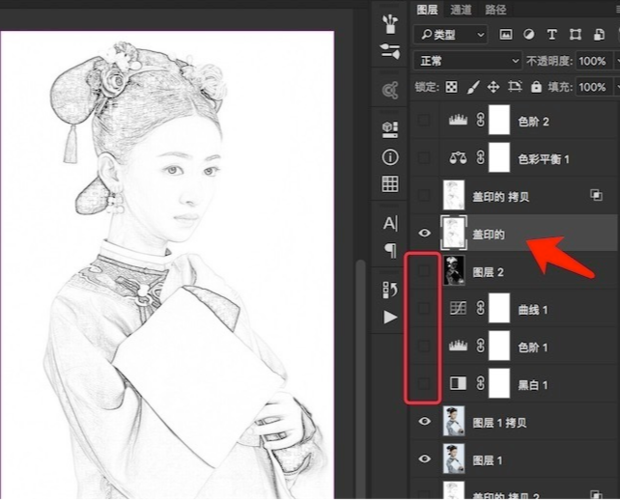Screen dimensions: 620x500
Task: Open the Paragraph panel icon
Action: 391,250
